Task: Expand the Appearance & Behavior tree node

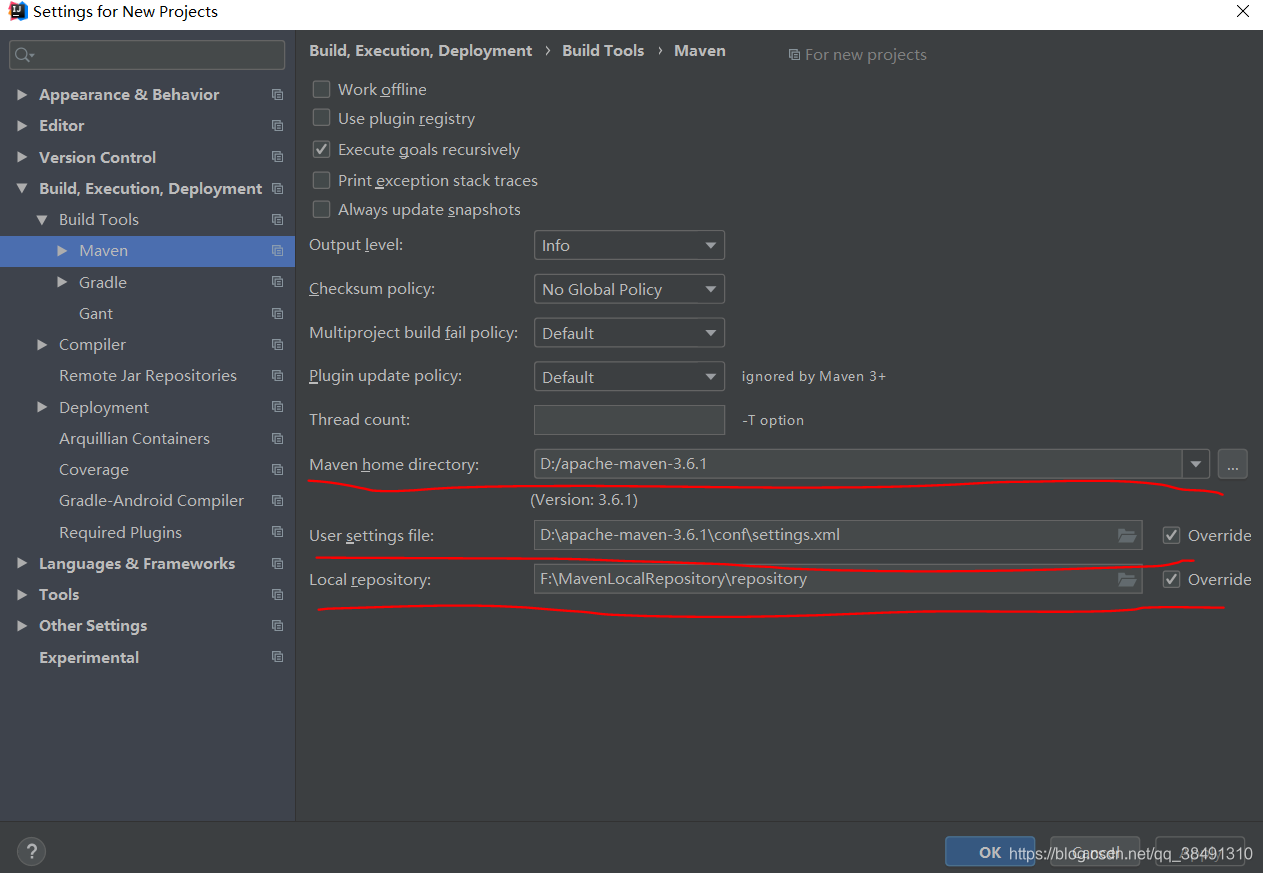Action: (22, 95)
